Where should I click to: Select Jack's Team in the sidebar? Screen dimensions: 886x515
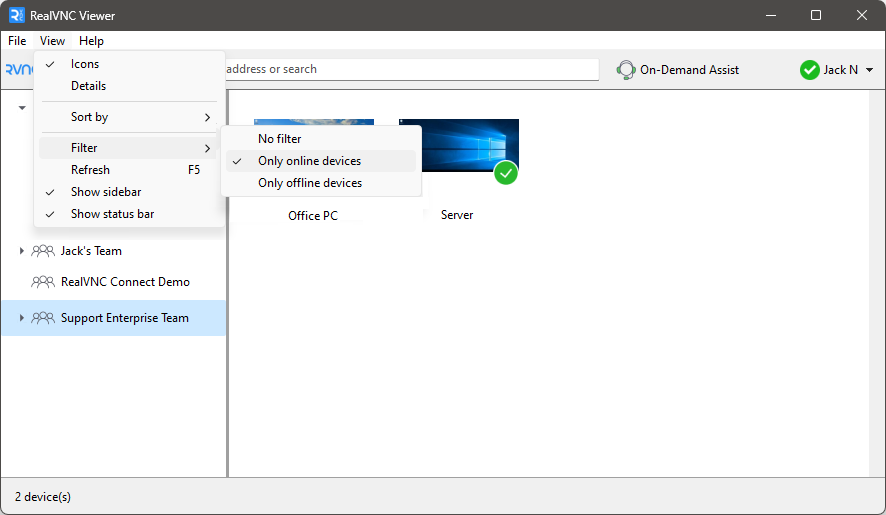pyautogui.click(x=91, y=251)
